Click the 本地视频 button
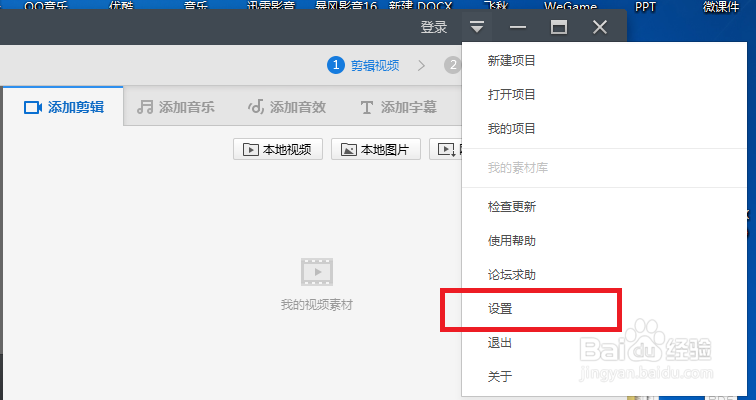This screenshot has height=400, width=756. coord(278,149)
